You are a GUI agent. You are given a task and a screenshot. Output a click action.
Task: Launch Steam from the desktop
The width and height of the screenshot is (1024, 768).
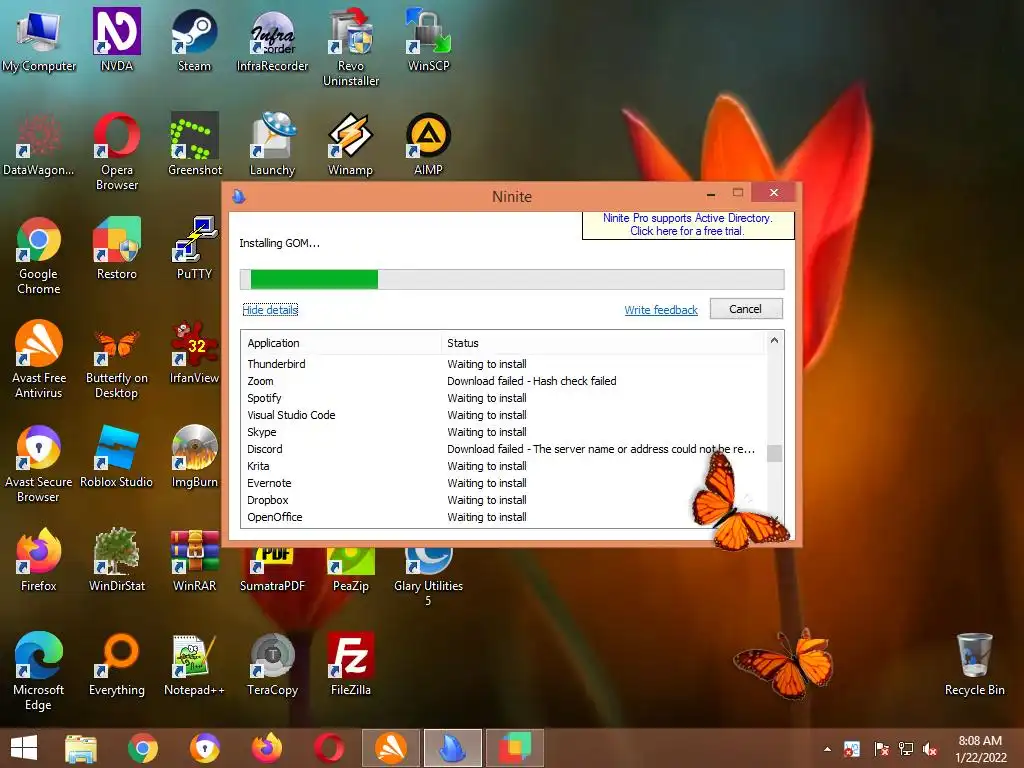click(194, 39)
